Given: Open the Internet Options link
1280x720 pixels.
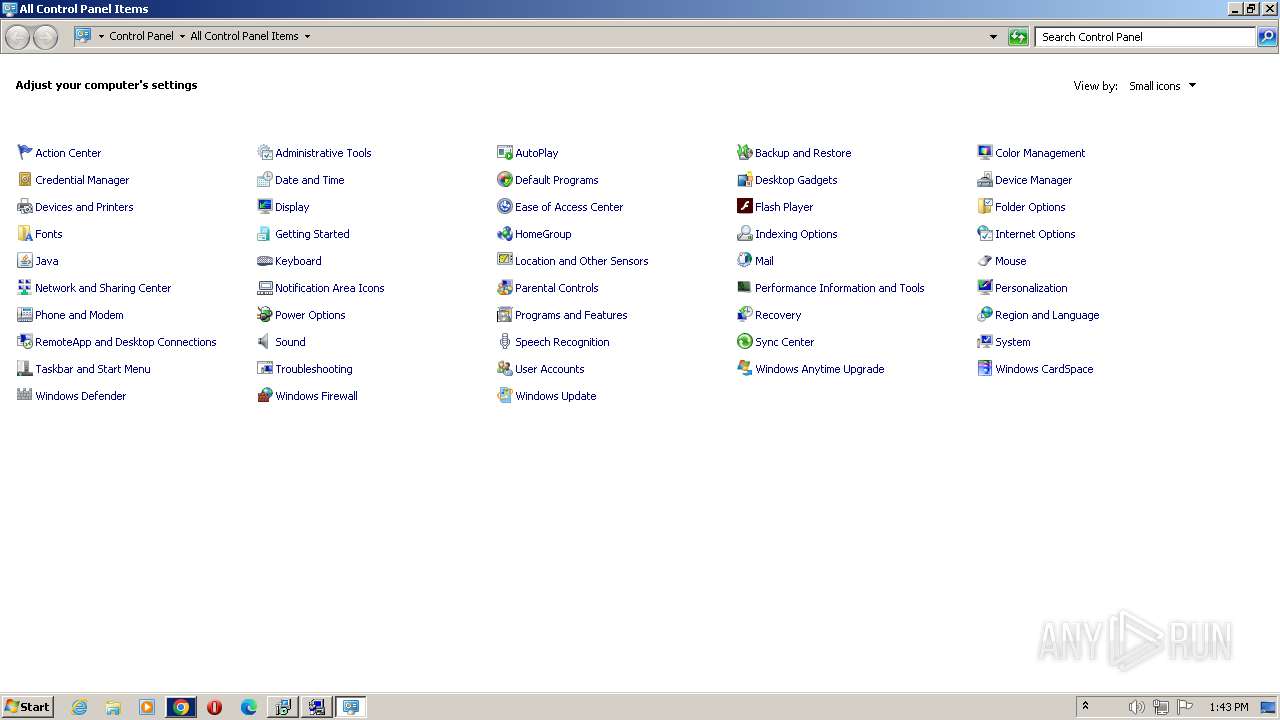Looking at the screenshot, I should pyautogui.click(x=1035, y=234).
